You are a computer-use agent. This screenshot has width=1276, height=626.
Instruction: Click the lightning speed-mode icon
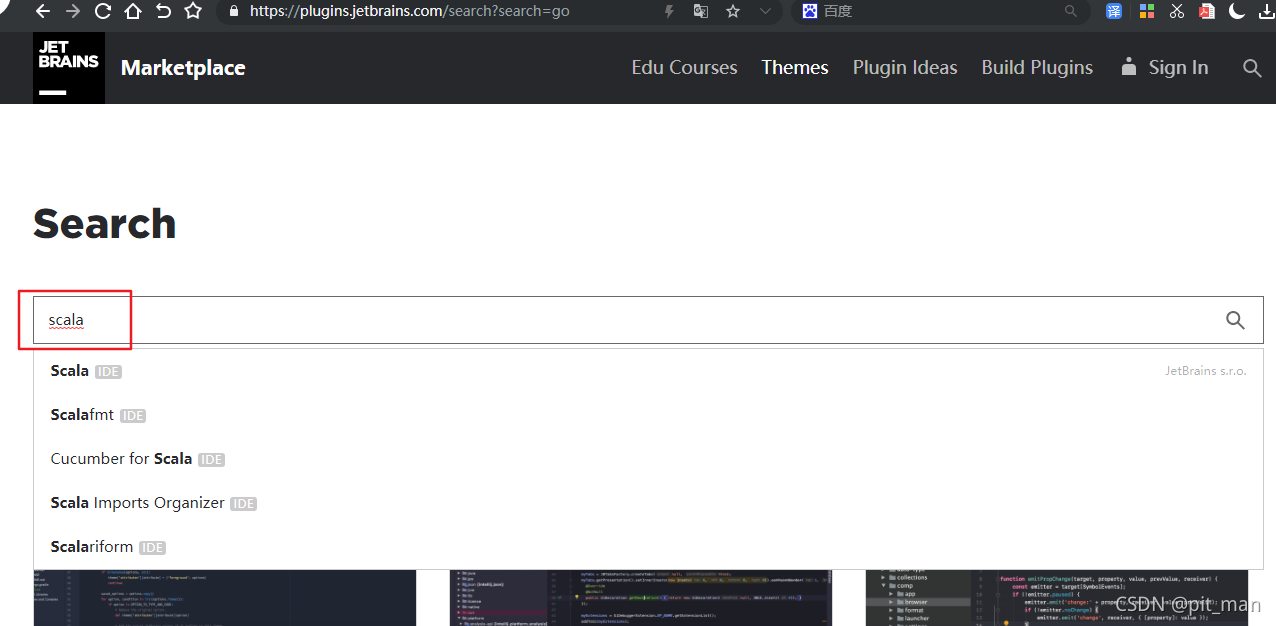(669, 12)
